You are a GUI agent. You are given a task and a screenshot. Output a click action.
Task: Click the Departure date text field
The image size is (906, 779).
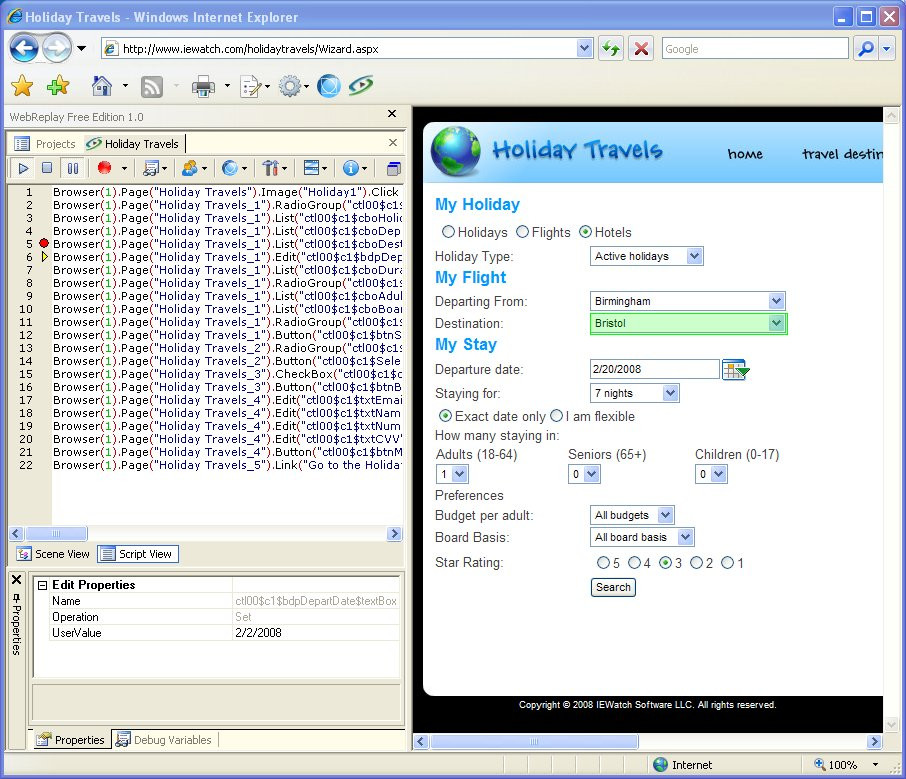(x=654, y=370)
